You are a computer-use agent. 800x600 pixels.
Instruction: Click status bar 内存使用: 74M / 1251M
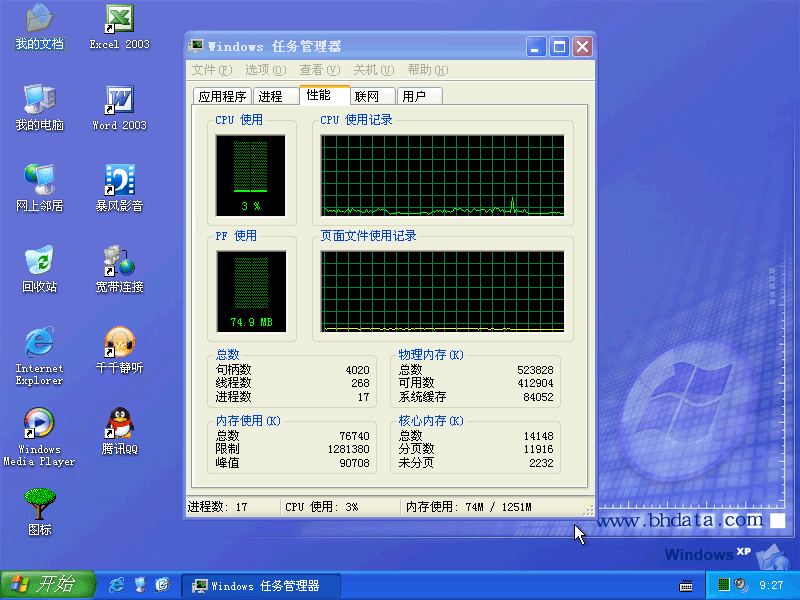pos(468,507)
